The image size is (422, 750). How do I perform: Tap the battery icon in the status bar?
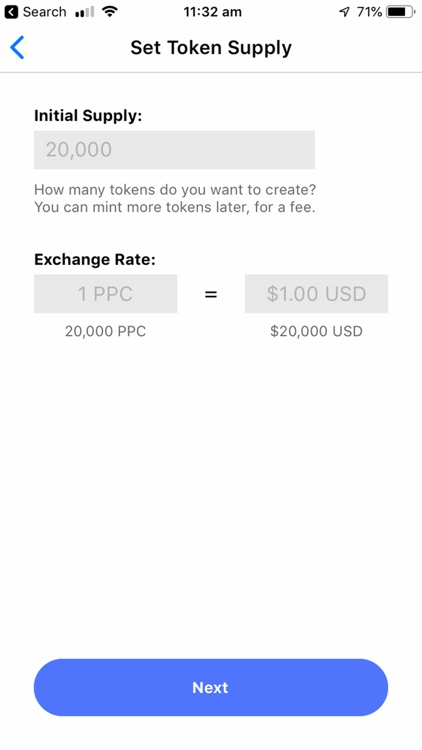click(x=401, y=12)
